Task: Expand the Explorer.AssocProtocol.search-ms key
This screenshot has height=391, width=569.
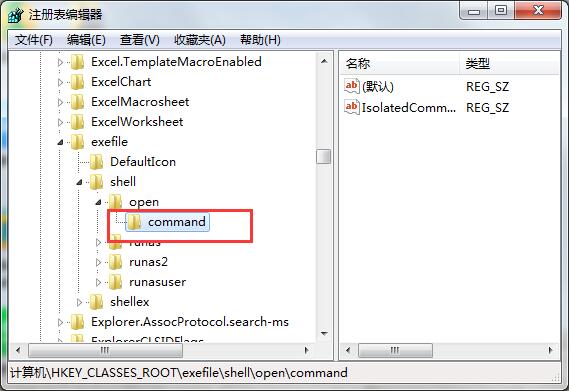Action: tap(60, 322)
